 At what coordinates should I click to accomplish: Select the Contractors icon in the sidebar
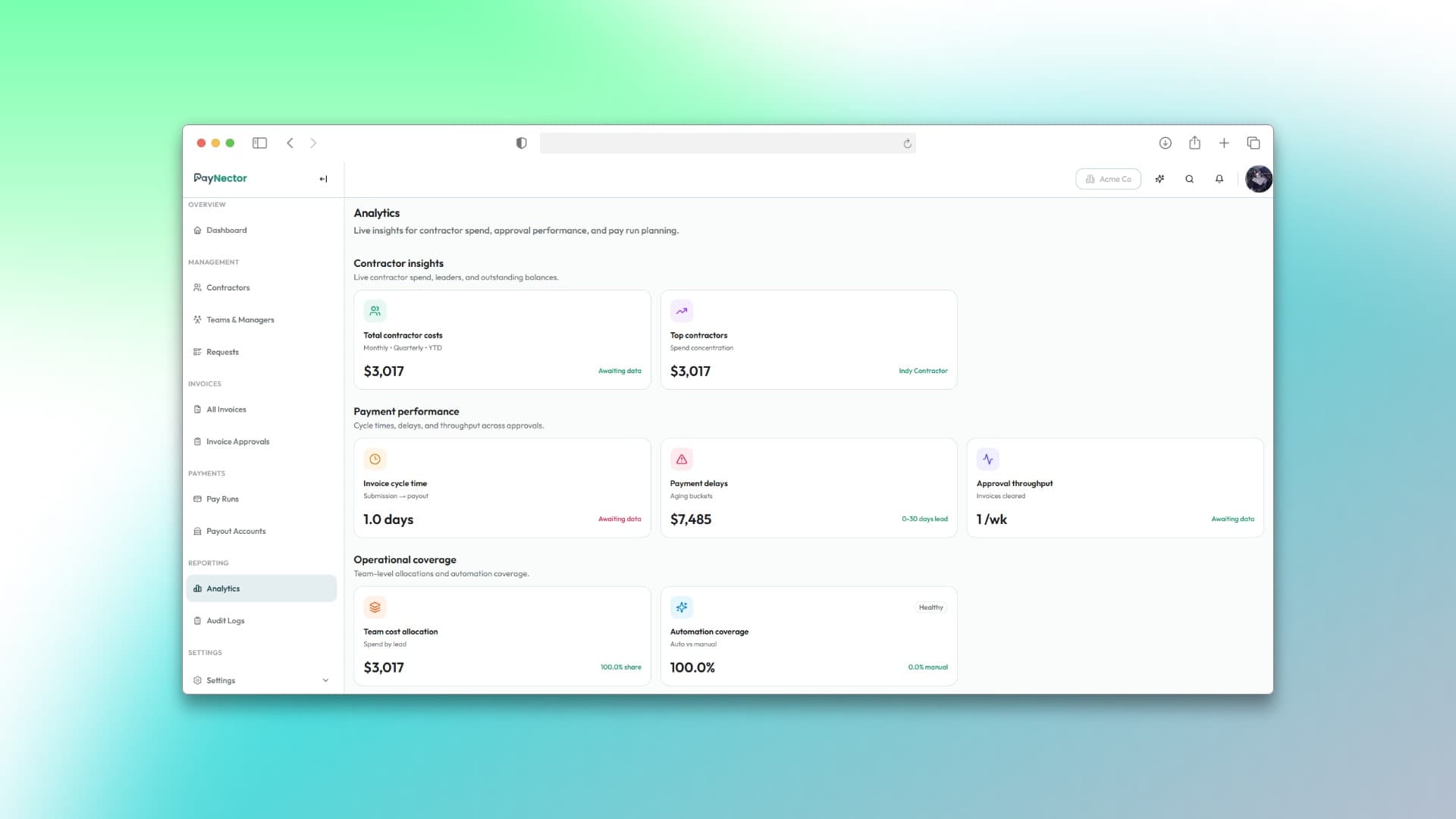click(198, 287)
